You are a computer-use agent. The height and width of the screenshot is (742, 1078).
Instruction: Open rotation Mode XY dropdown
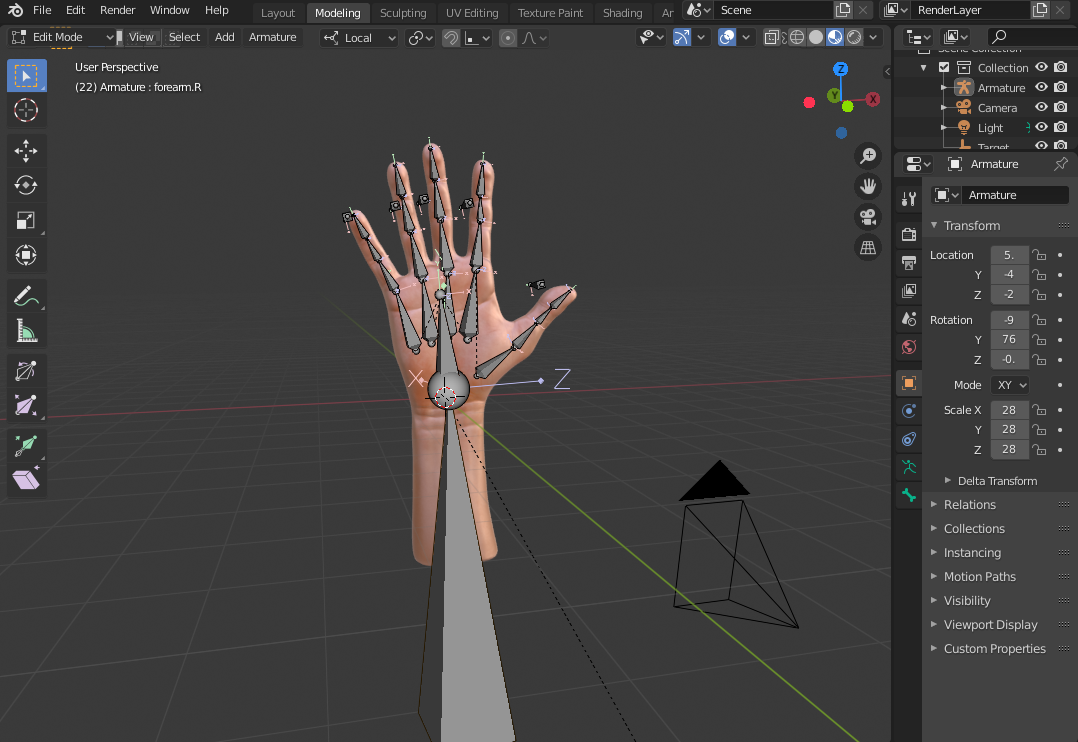[x=1010, y=385]
